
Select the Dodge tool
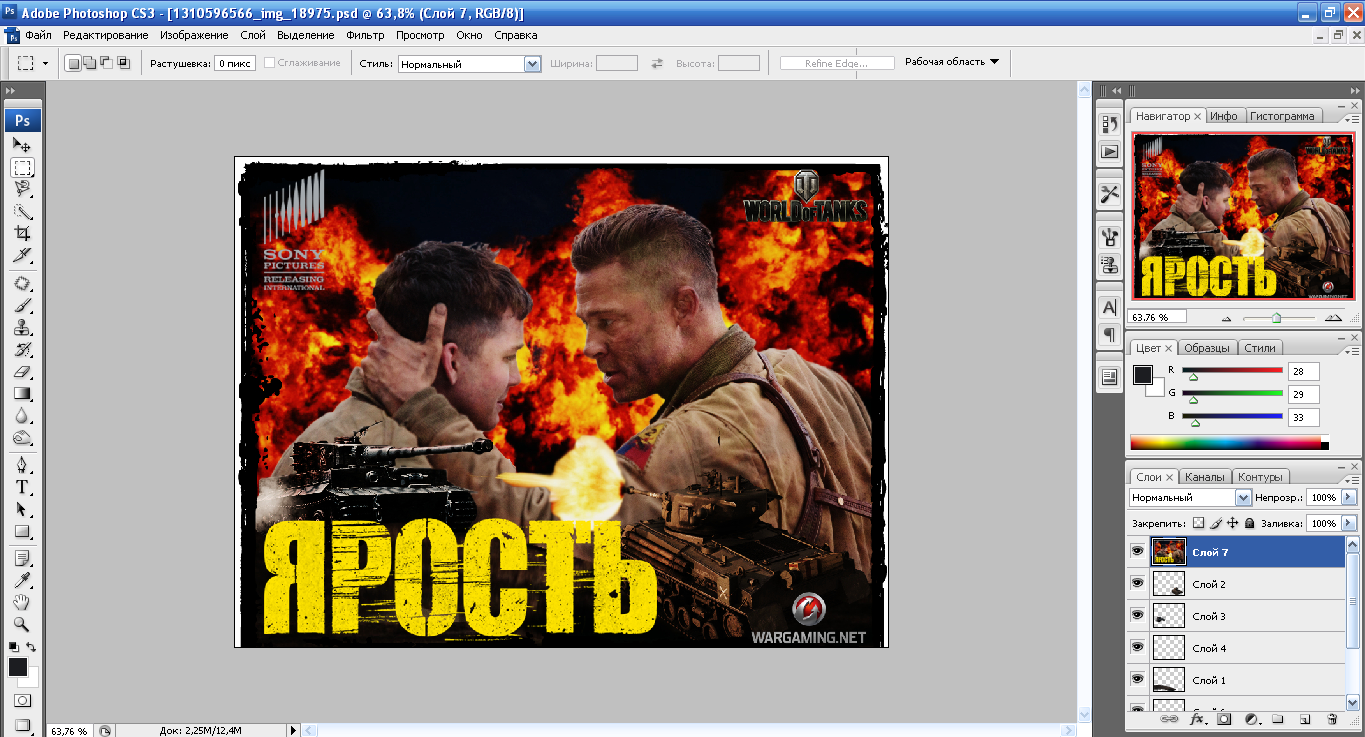pyautogui.click(x=22, y=438)
